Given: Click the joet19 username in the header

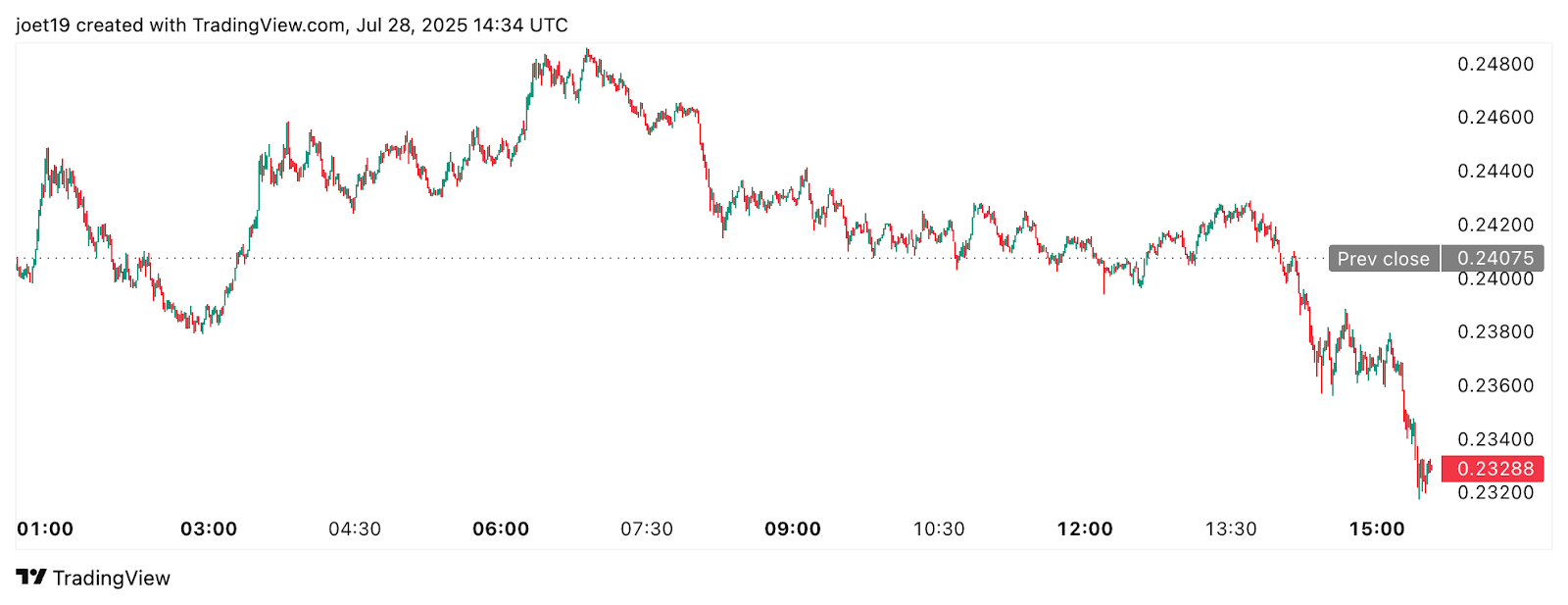Looking at the screenshot, I should 43,25.
